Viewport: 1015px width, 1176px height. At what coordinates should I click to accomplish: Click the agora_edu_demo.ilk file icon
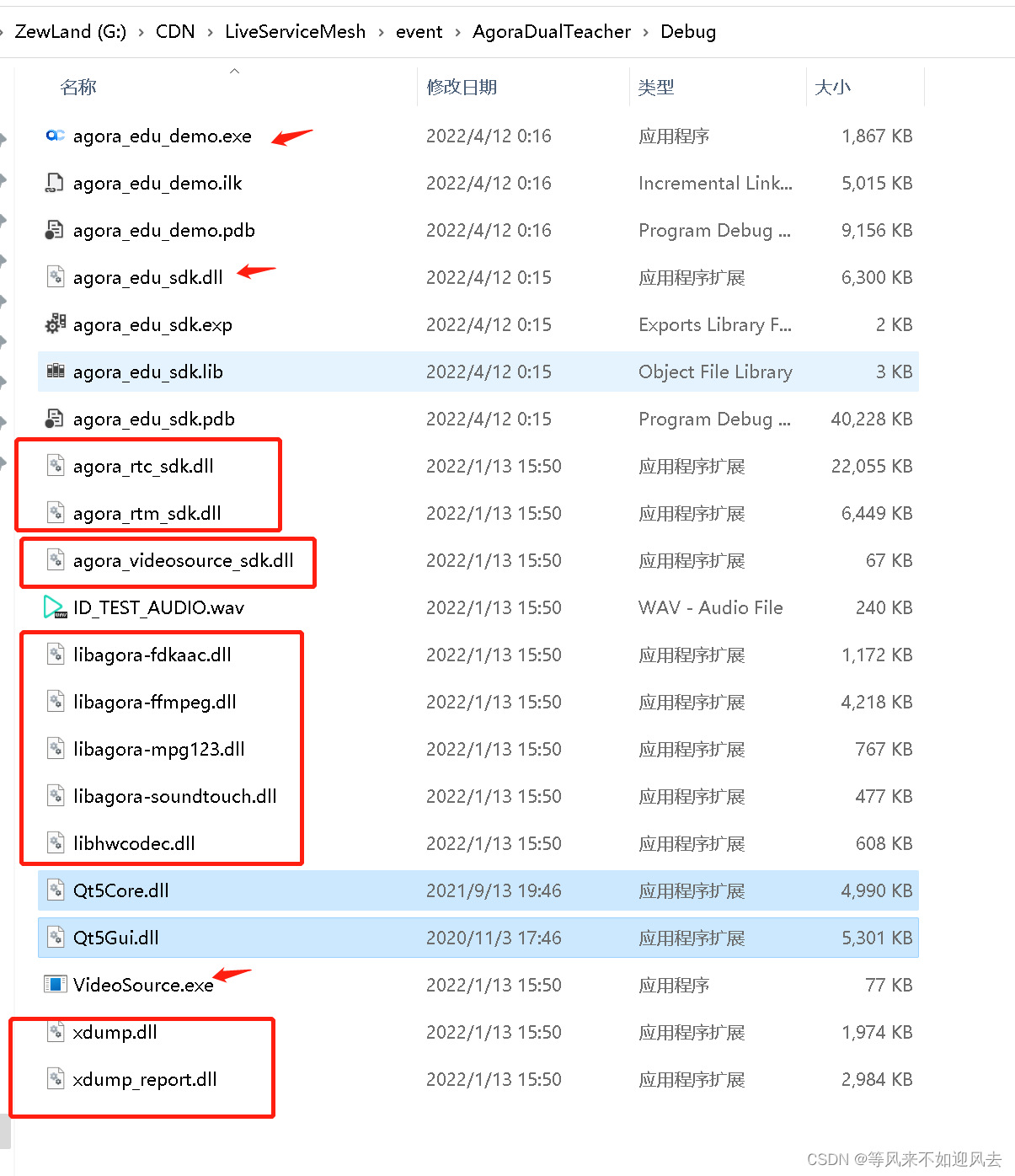tap(55, 183)
